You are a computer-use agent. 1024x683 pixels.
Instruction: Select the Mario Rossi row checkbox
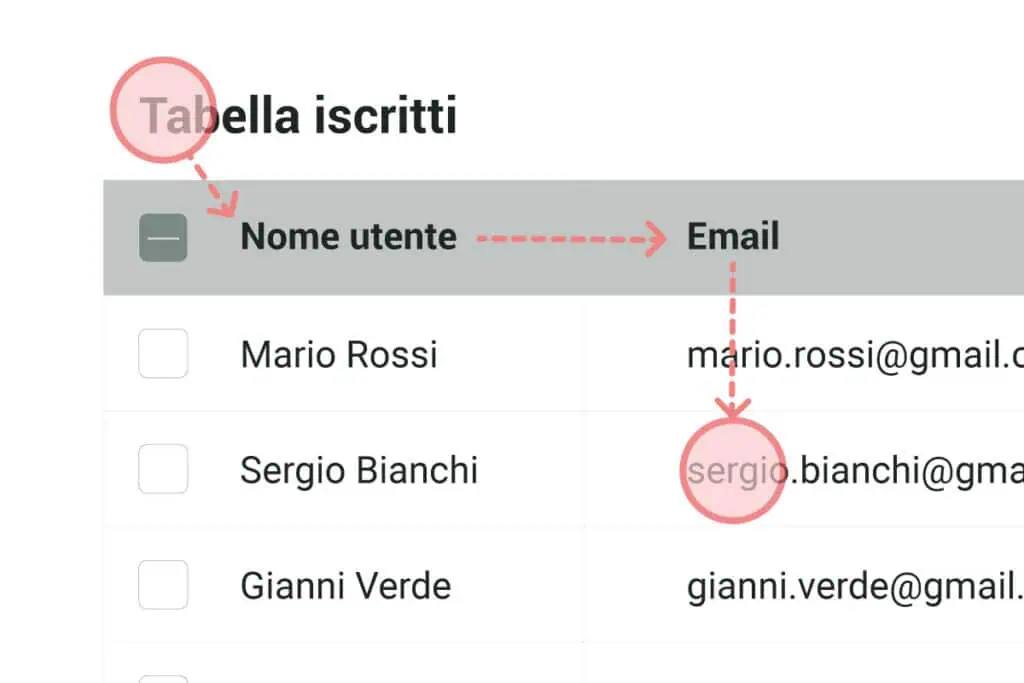[163, 354]
